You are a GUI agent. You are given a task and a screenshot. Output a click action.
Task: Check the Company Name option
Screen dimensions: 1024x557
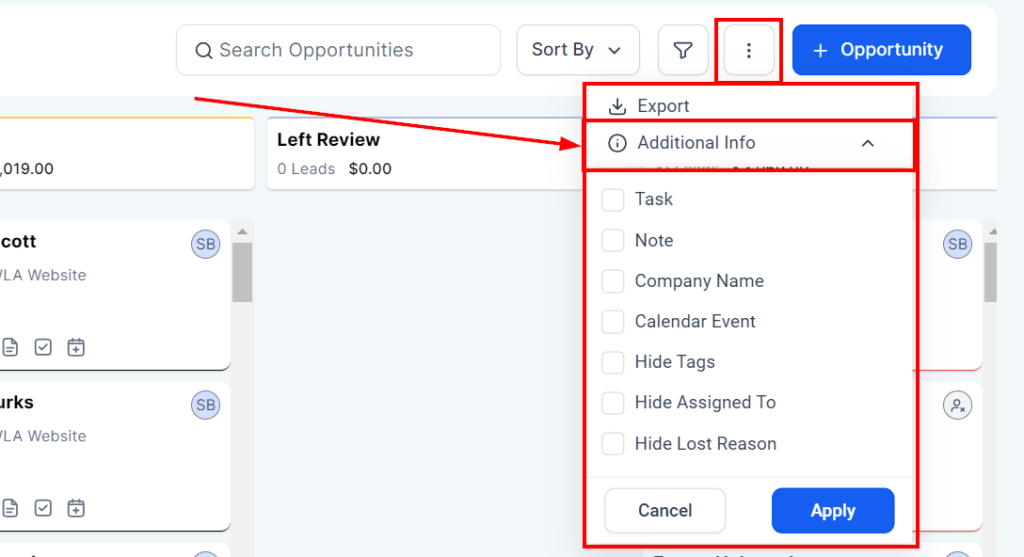point(613,282)
